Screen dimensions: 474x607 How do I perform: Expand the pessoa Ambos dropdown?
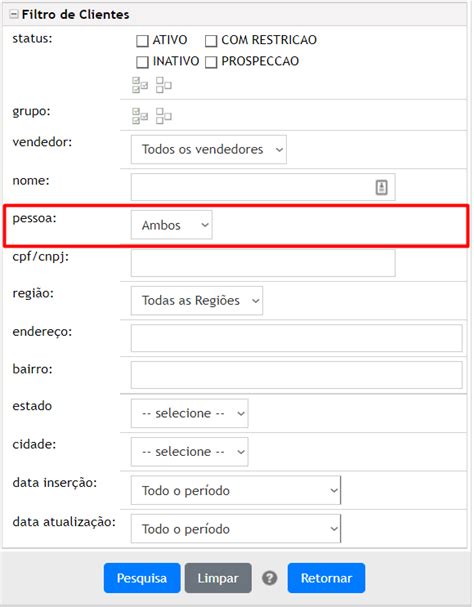tap(172, 225)
